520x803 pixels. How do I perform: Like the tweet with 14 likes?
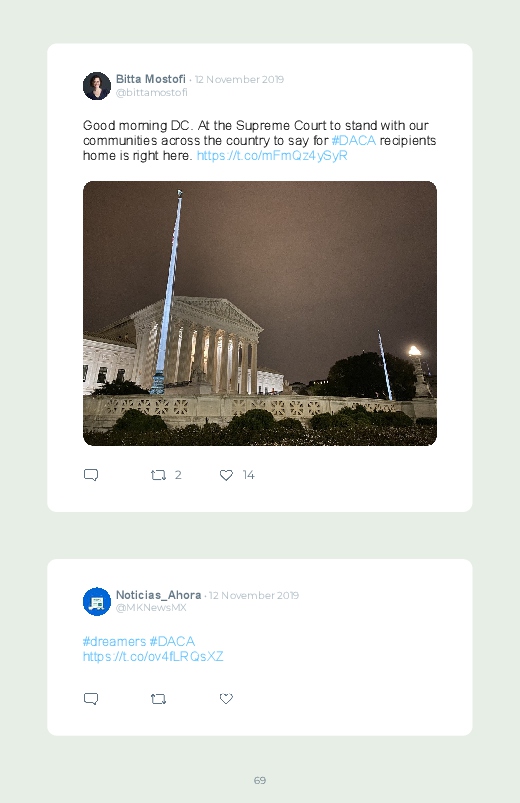pos(226,475)
